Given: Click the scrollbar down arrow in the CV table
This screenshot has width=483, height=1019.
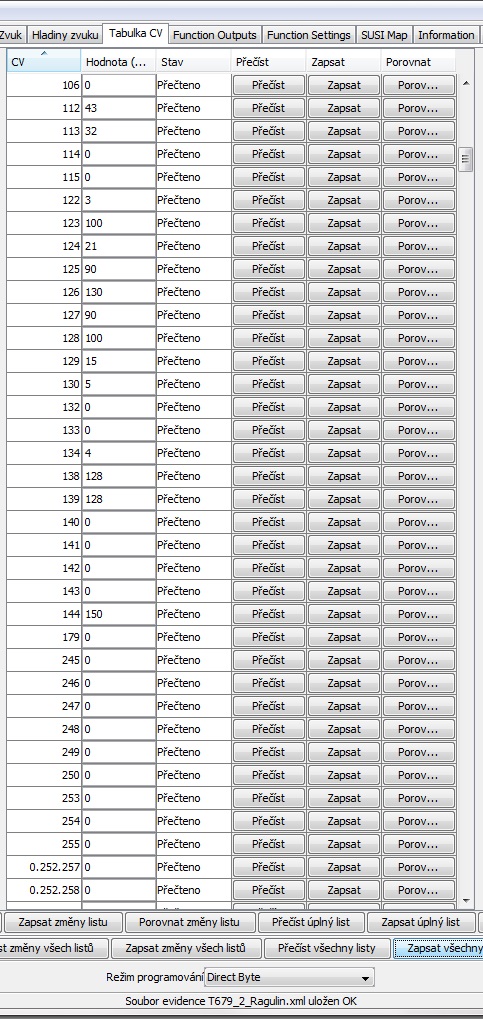Looking at the screenshot, I should coord(465,900).
